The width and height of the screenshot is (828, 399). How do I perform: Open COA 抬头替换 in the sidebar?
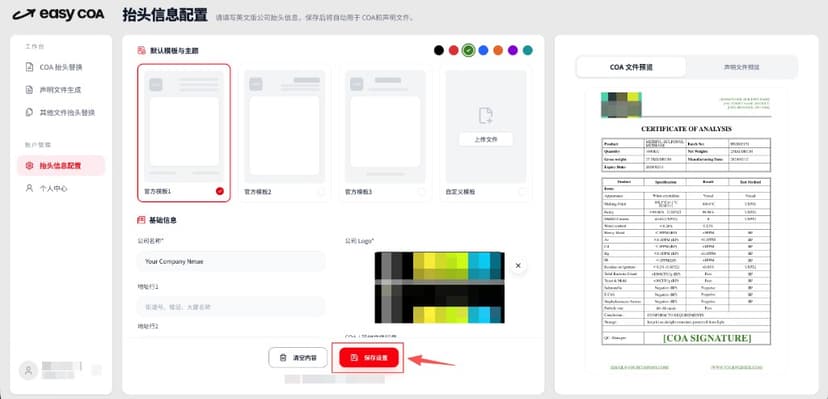pyautogui.click(x=61, y=68)
